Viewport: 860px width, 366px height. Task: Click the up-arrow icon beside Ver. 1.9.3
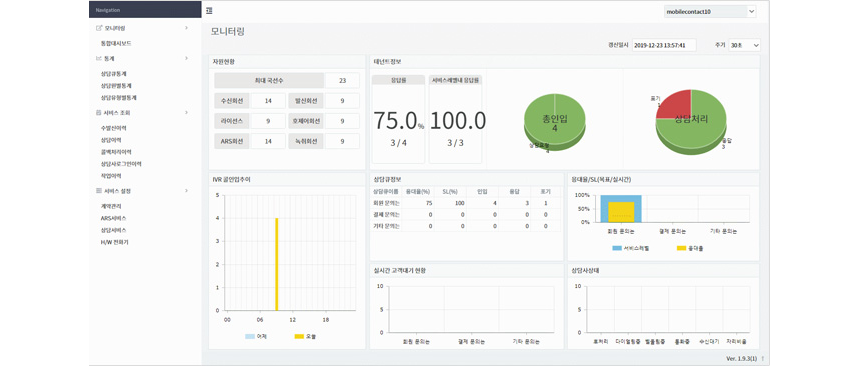point(762,358)
